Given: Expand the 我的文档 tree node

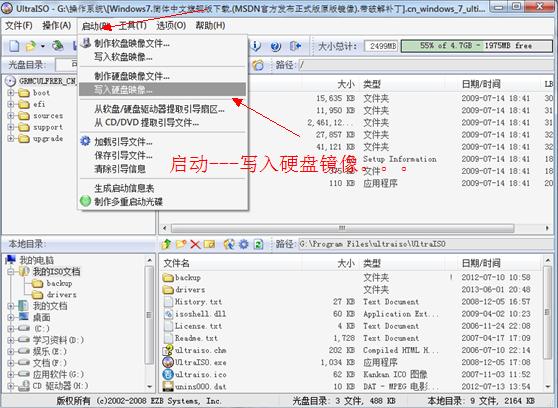Looking at the screenshot, I should pyautogui.click(x=11, y=306).
